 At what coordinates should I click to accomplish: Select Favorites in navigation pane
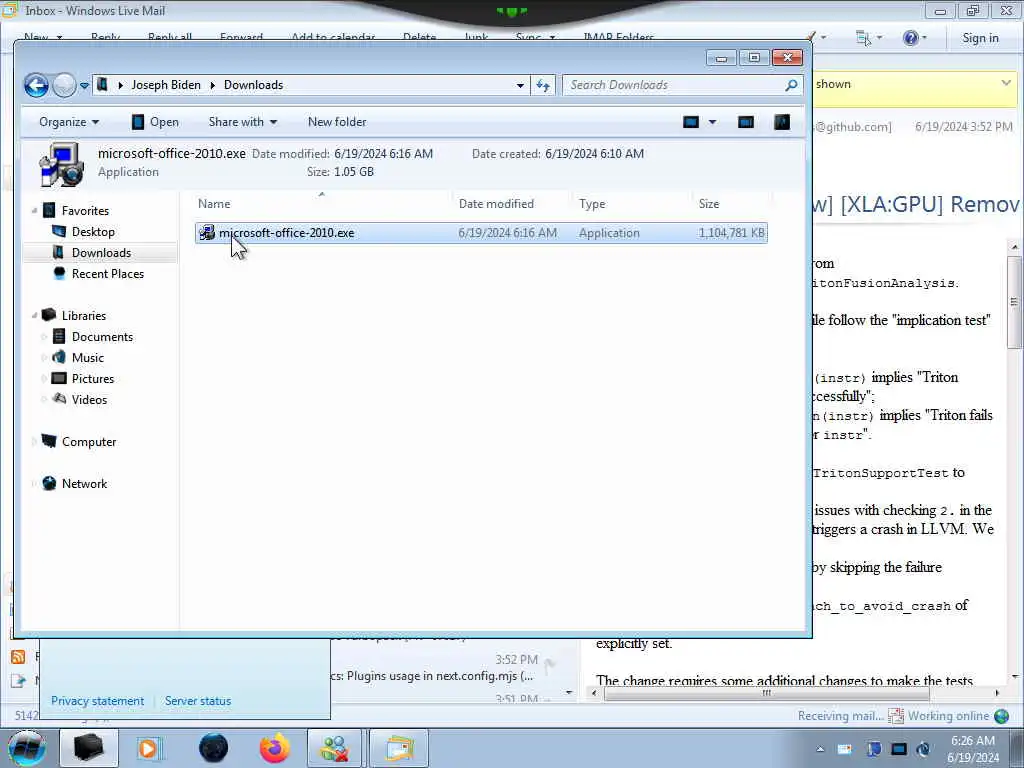tap(85, 211)
